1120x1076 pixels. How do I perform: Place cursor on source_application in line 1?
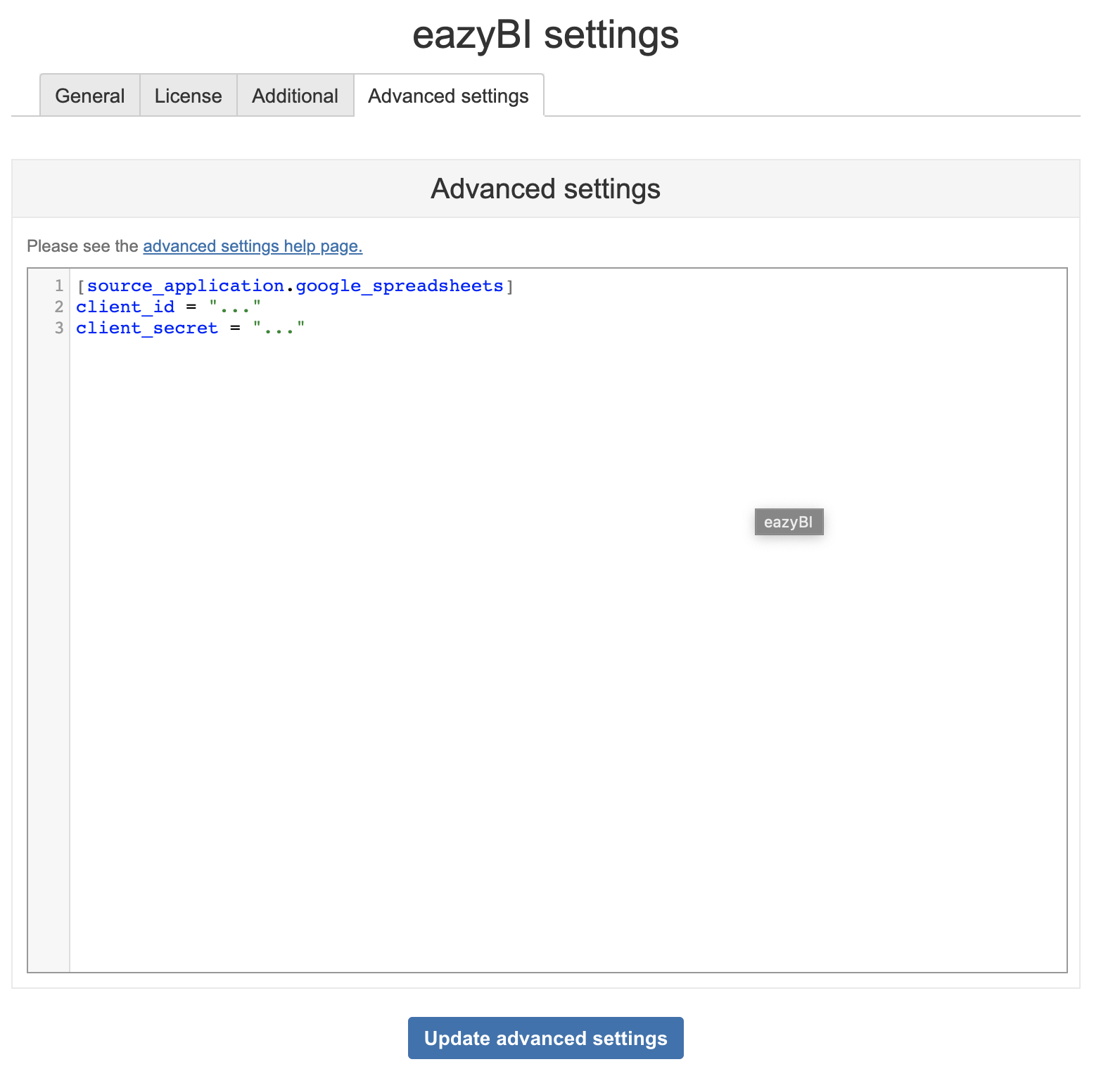click(x=186, y=286)
